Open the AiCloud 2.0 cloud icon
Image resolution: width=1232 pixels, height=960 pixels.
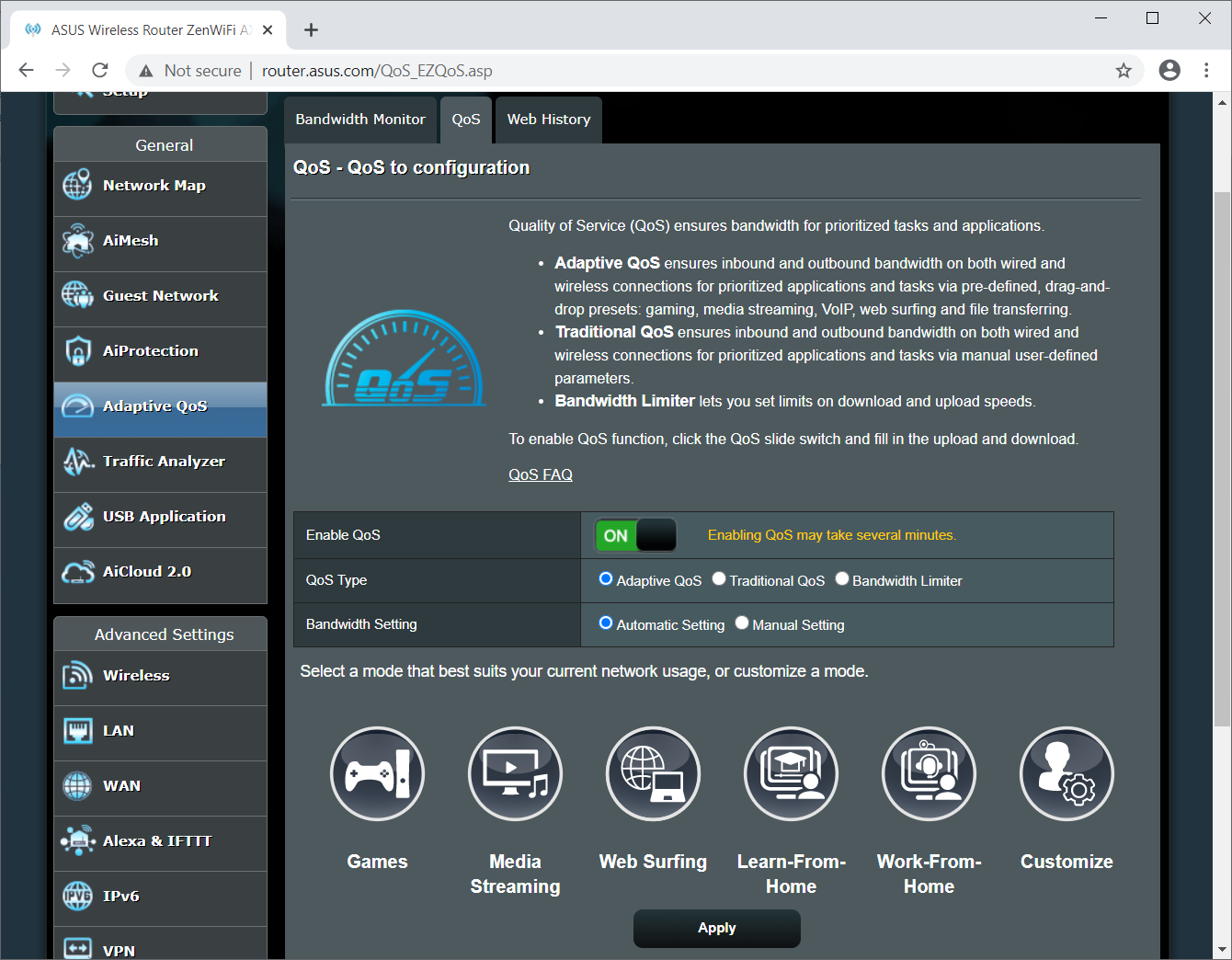point(77,572)
